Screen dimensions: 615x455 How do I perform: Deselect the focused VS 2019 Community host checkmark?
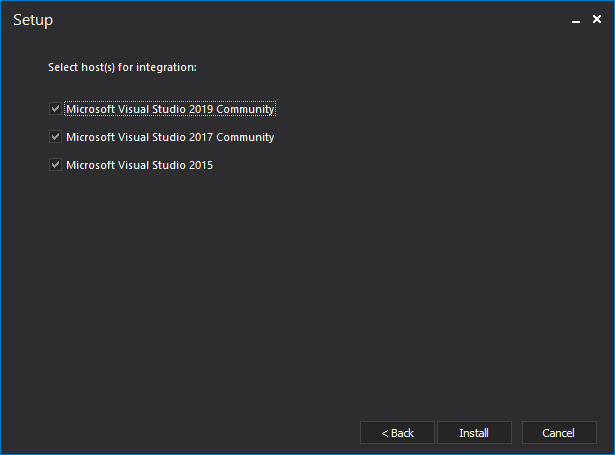pos(55,109)
